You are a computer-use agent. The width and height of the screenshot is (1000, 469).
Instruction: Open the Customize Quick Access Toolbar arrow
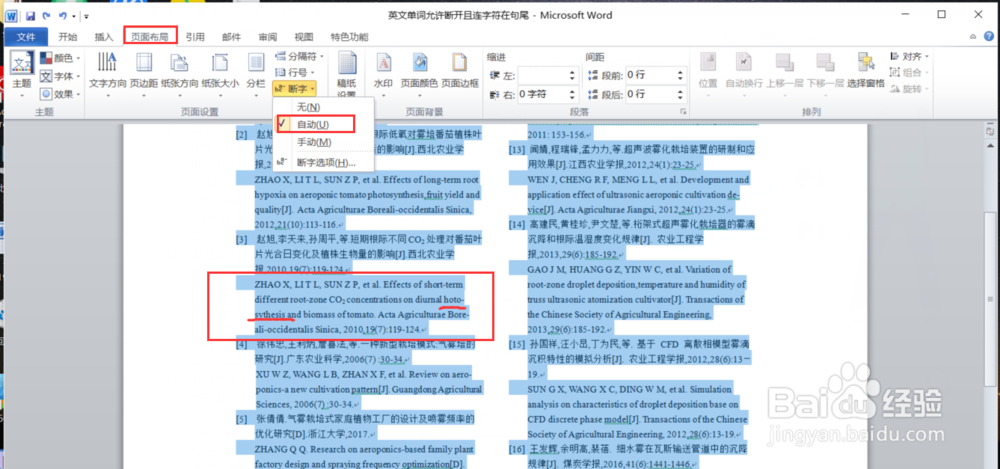87,16
